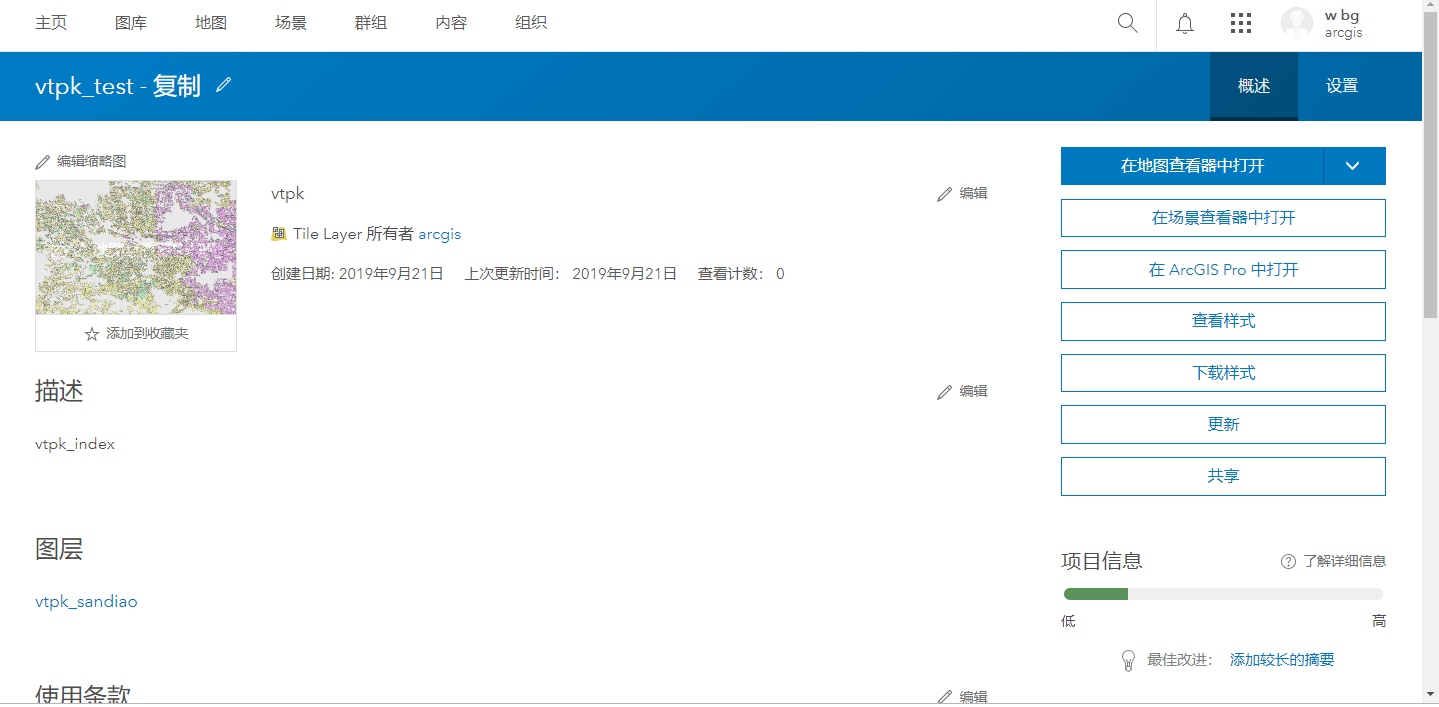
Task: Expand dropdown arrow beside 在地图查看器中打开
Action: pyautogui.click(x=1354, y=166)
